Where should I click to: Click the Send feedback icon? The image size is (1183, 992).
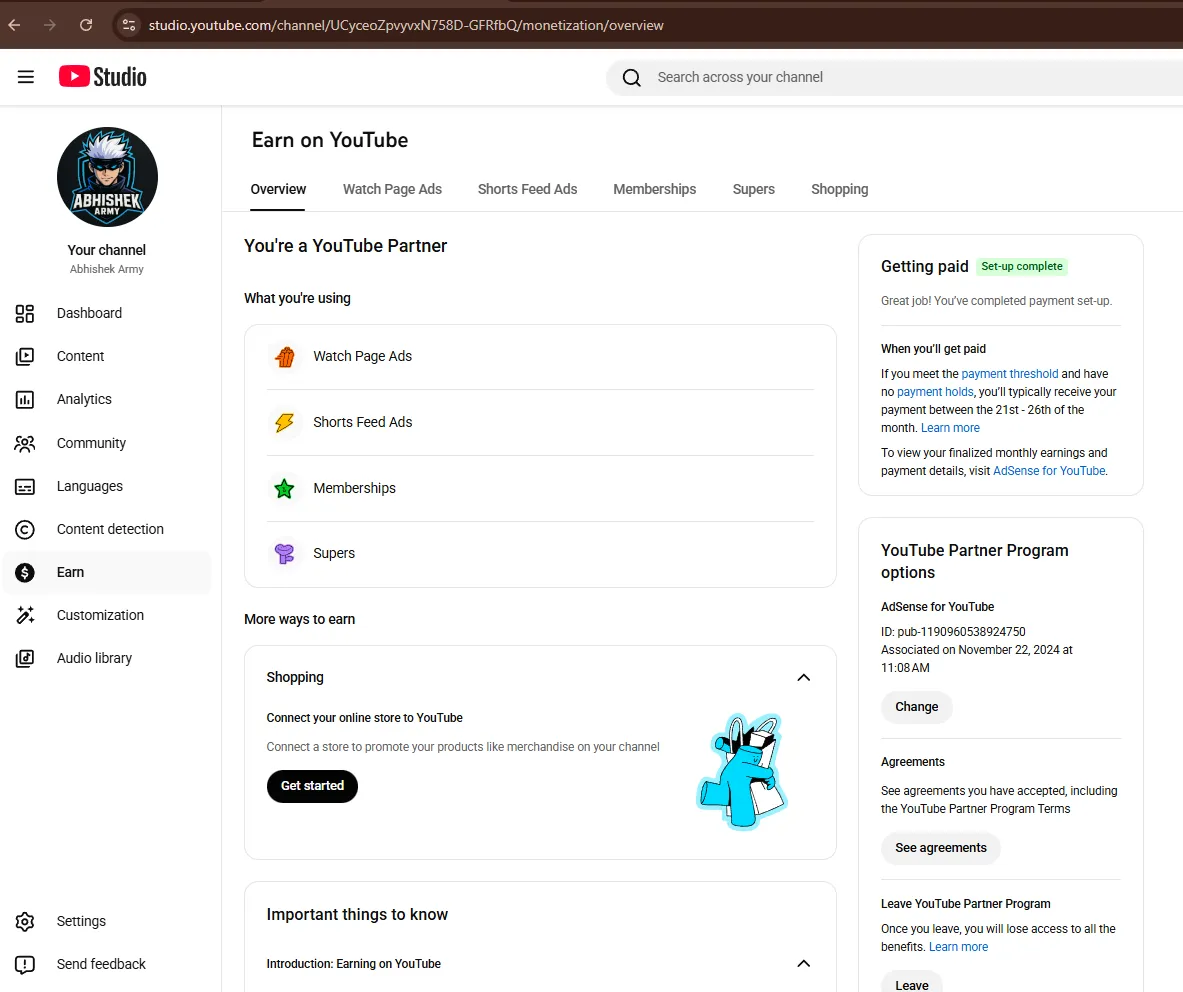(25, 964)
